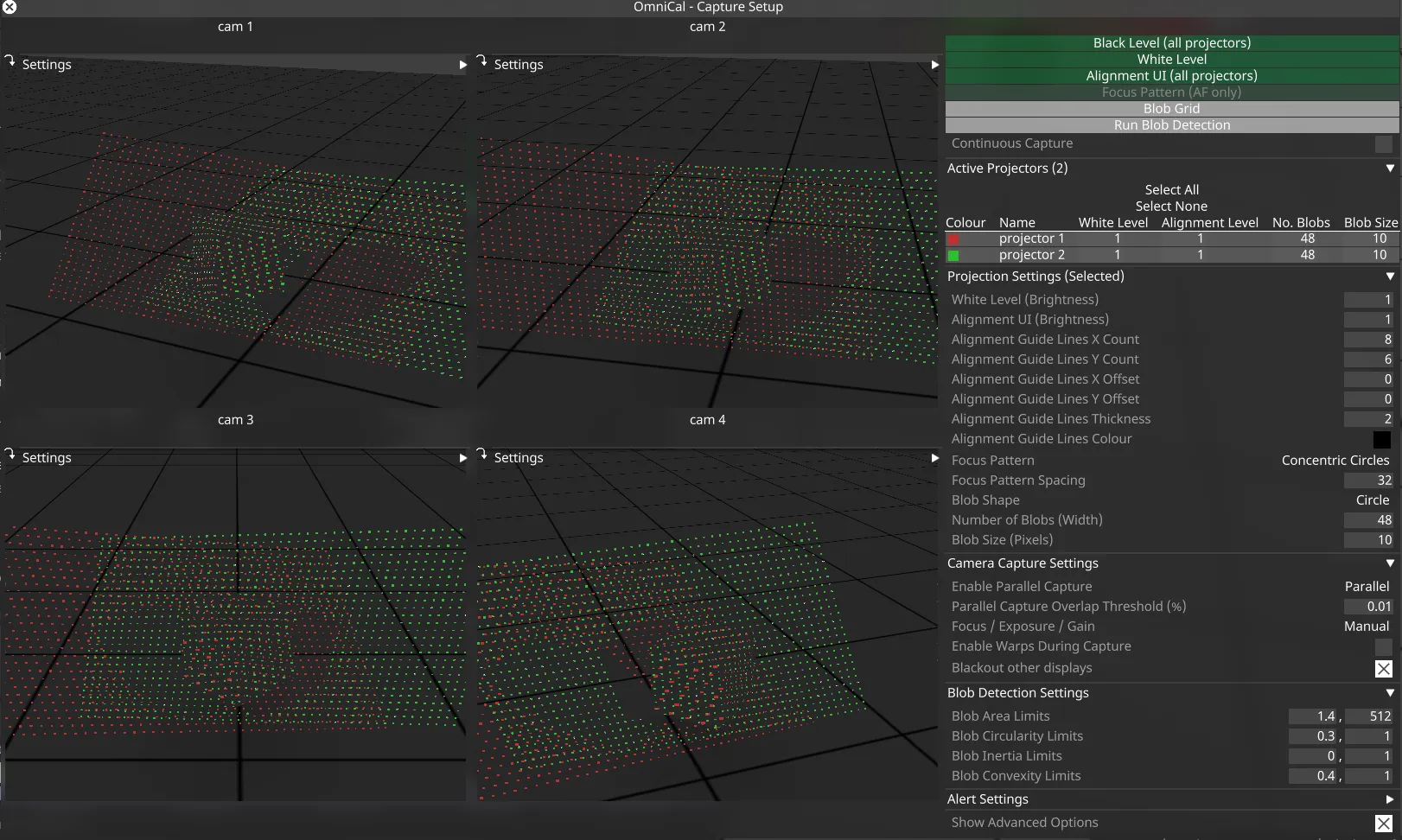Screen dimensions: 1402x840
Task: Disable the Blackout other displays checkbox
Action: point(1383,668)
